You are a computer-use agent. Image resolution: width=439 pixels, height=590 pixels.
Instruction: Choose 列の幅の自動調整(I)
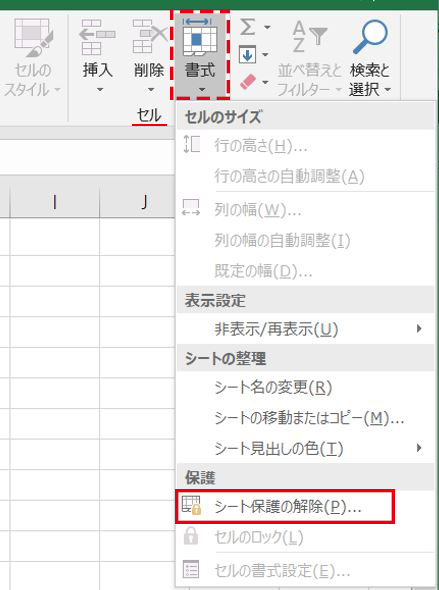305,240
